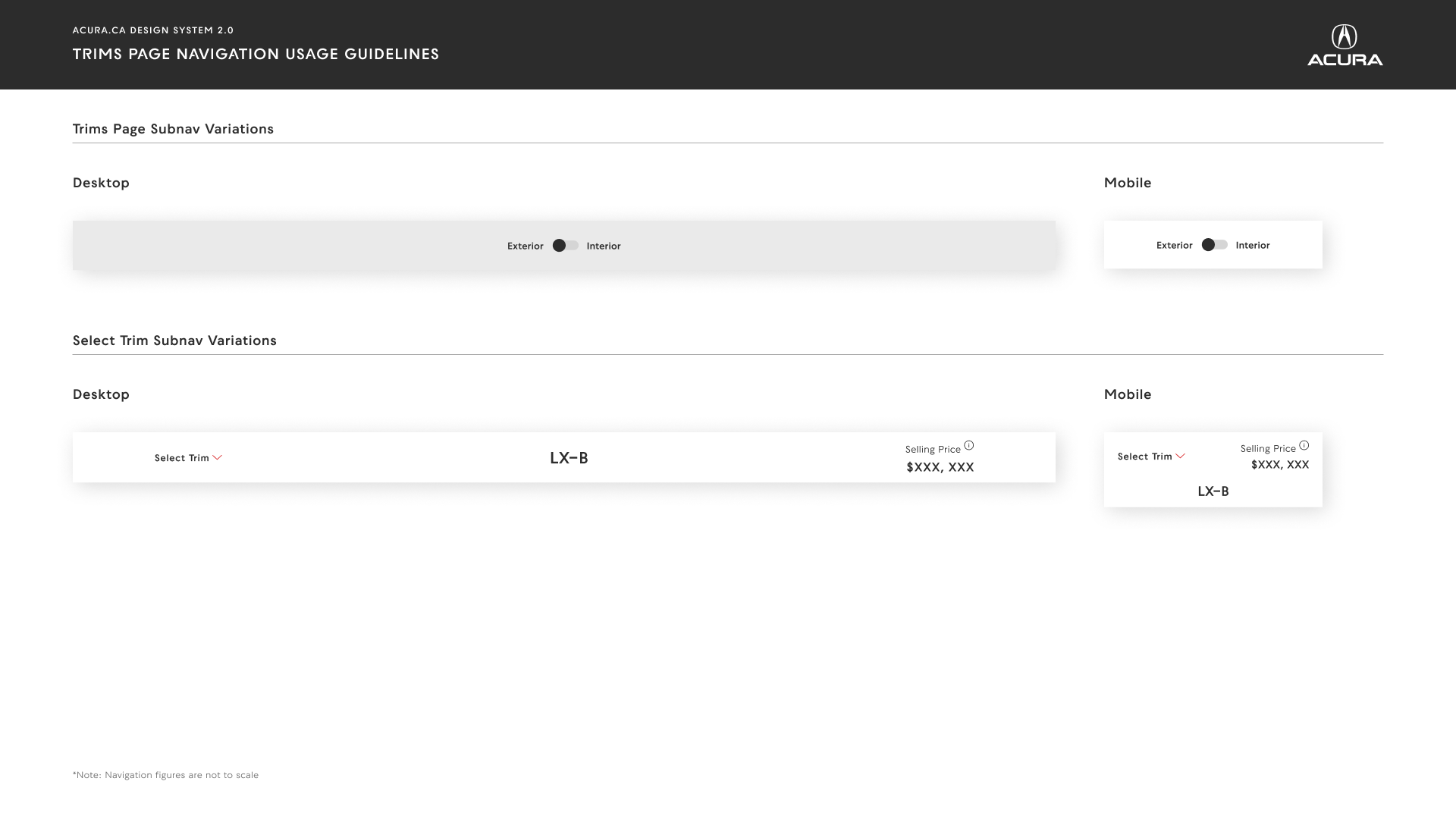Click the mobile Selling Price info icon
1456x819 pixels.
[x=1304, y=446]
